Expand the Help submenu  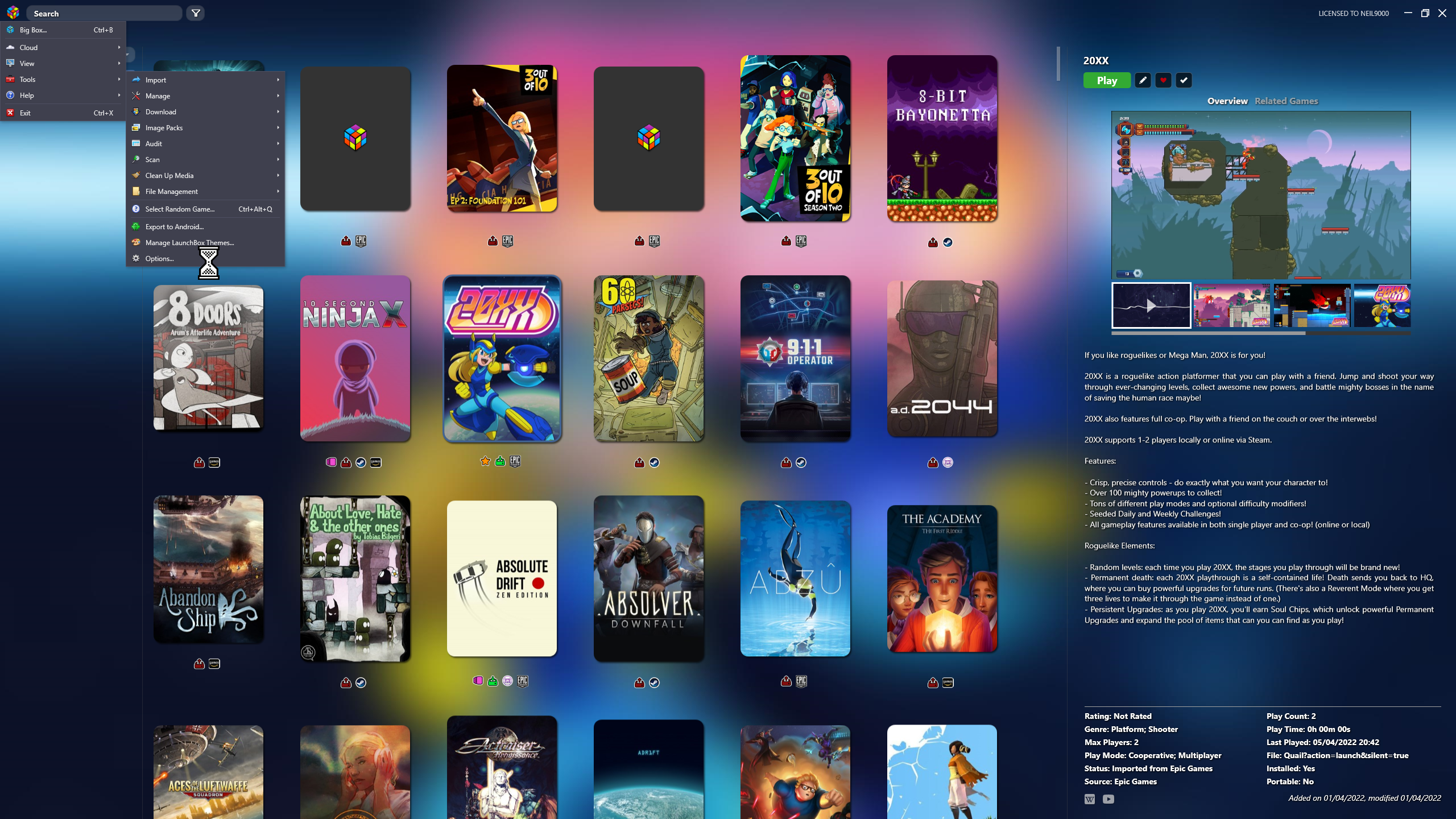click(63, 95)
